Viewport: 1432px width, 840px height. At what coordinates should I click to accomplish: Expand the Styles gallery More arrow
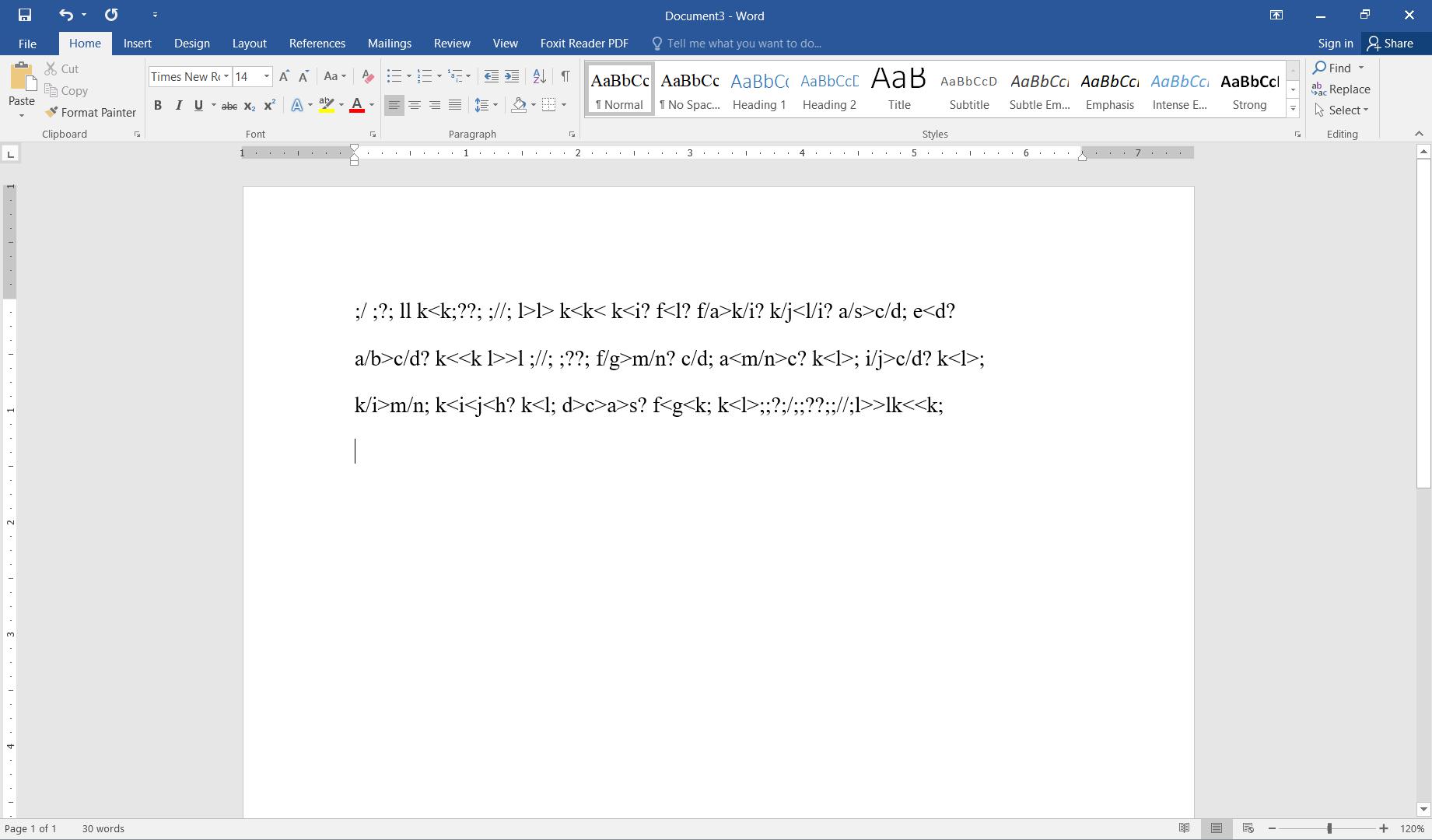click(x=1293, y=109)
